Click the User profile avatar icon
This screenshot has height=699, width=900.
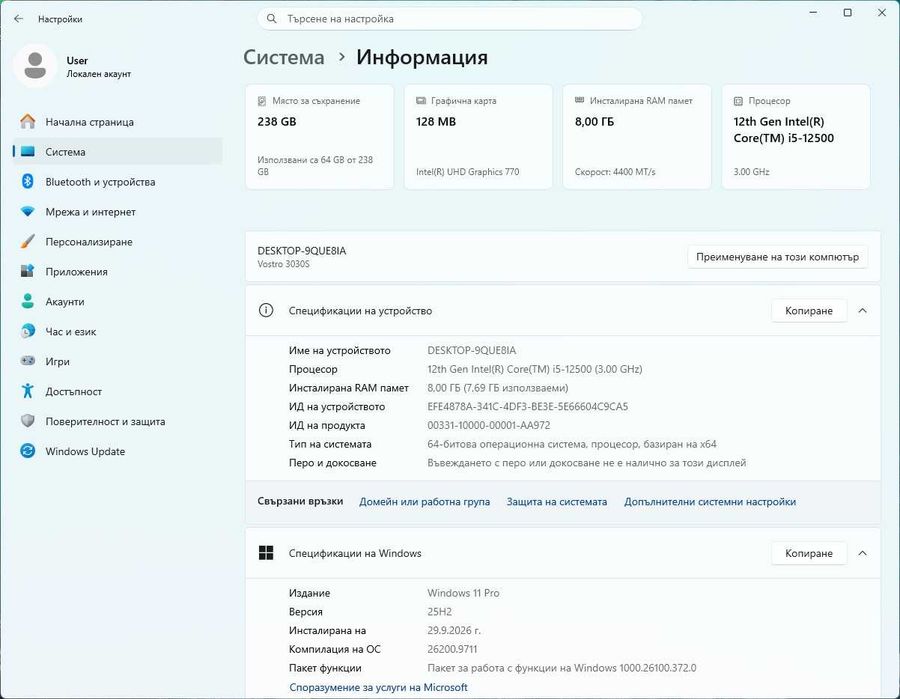click(35, 66)
